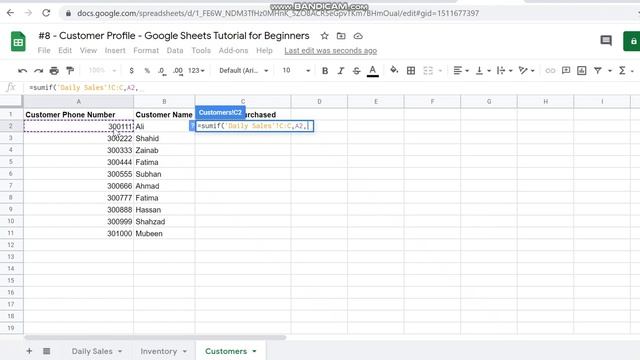This screenshot has height=360, width=640.
Task: Open the Horizontal align dropdown
Action: coord(461,71)
